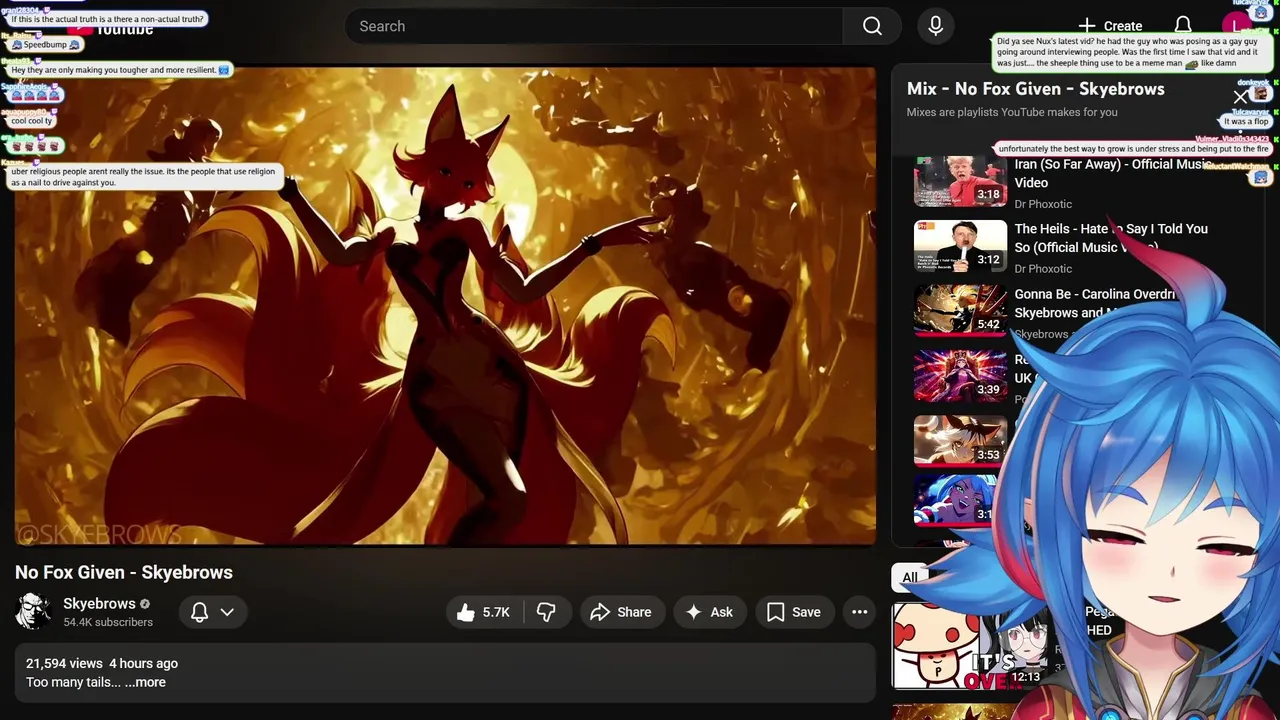Click the 21,594 views text
The image size is (1280, 720).
click(64, 663)
